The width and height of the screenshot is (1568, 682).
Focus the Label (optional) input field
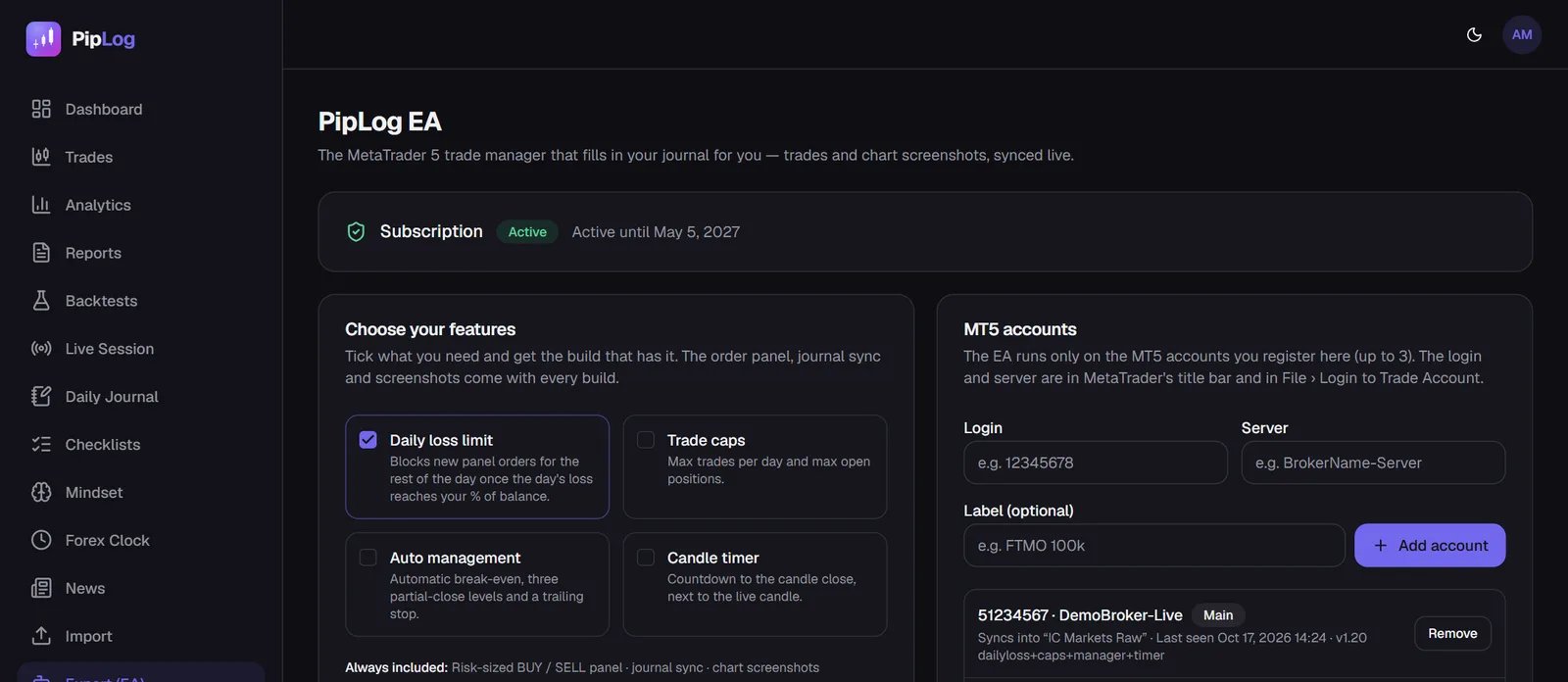tap(1154, 546)
